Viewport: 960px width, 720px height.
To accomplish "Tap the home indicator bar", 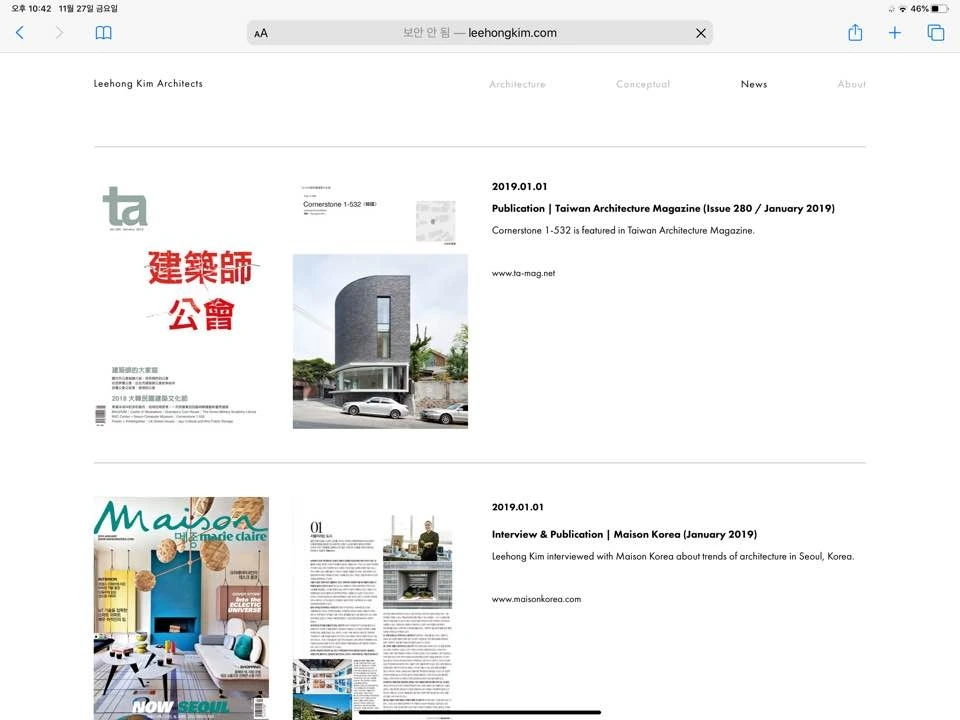I will coord(479,712).
